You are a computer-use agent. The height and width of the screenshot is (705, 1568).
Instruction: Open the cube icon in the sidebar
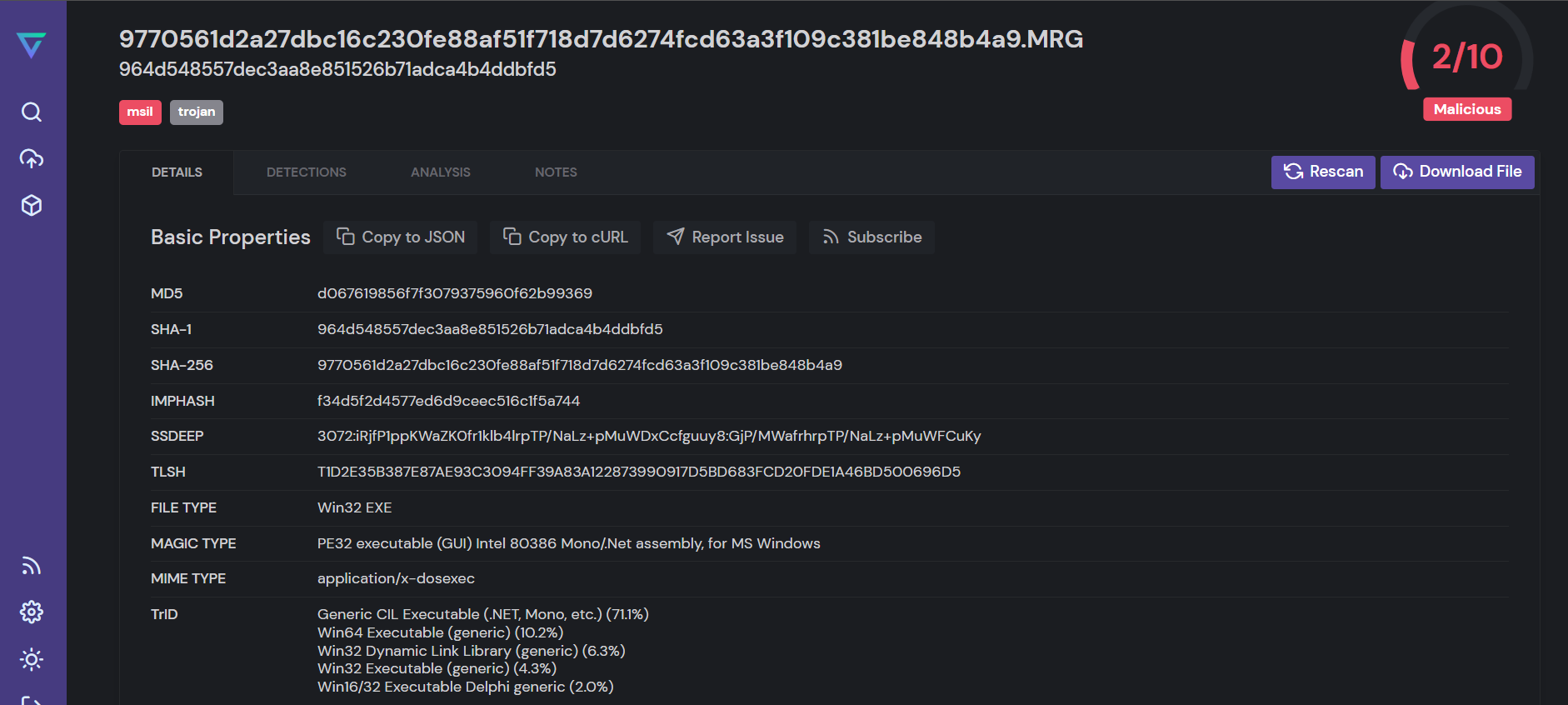coord(32,206)
